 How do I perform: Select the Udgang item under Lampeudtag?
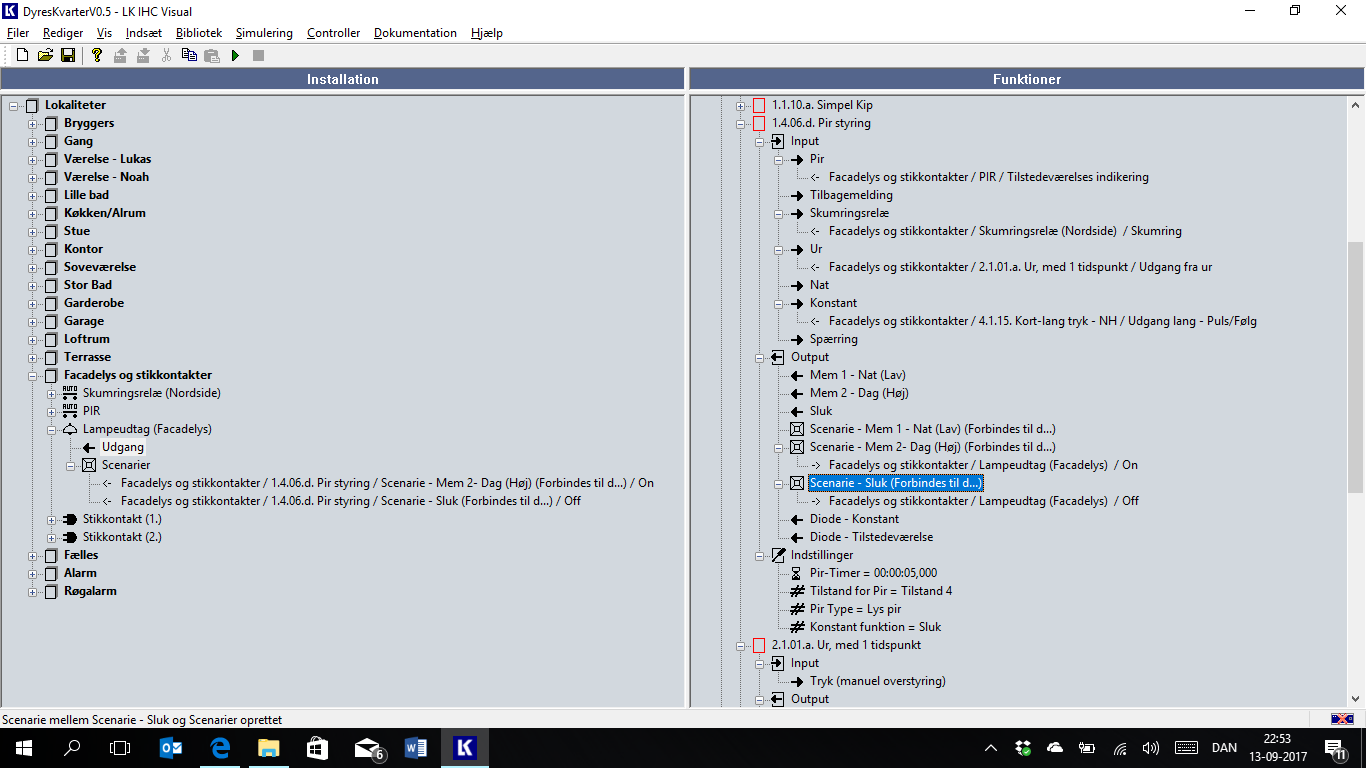coord(122,447)
